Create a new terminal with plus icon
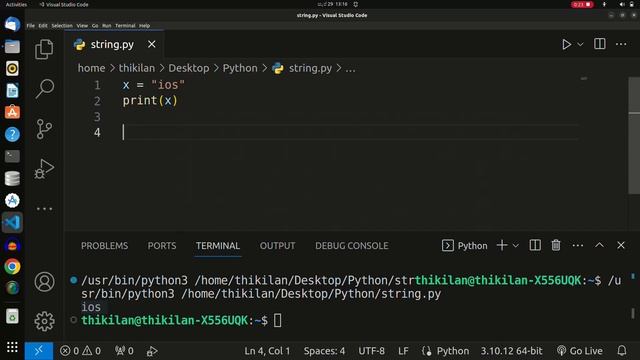 pos(502,245)
